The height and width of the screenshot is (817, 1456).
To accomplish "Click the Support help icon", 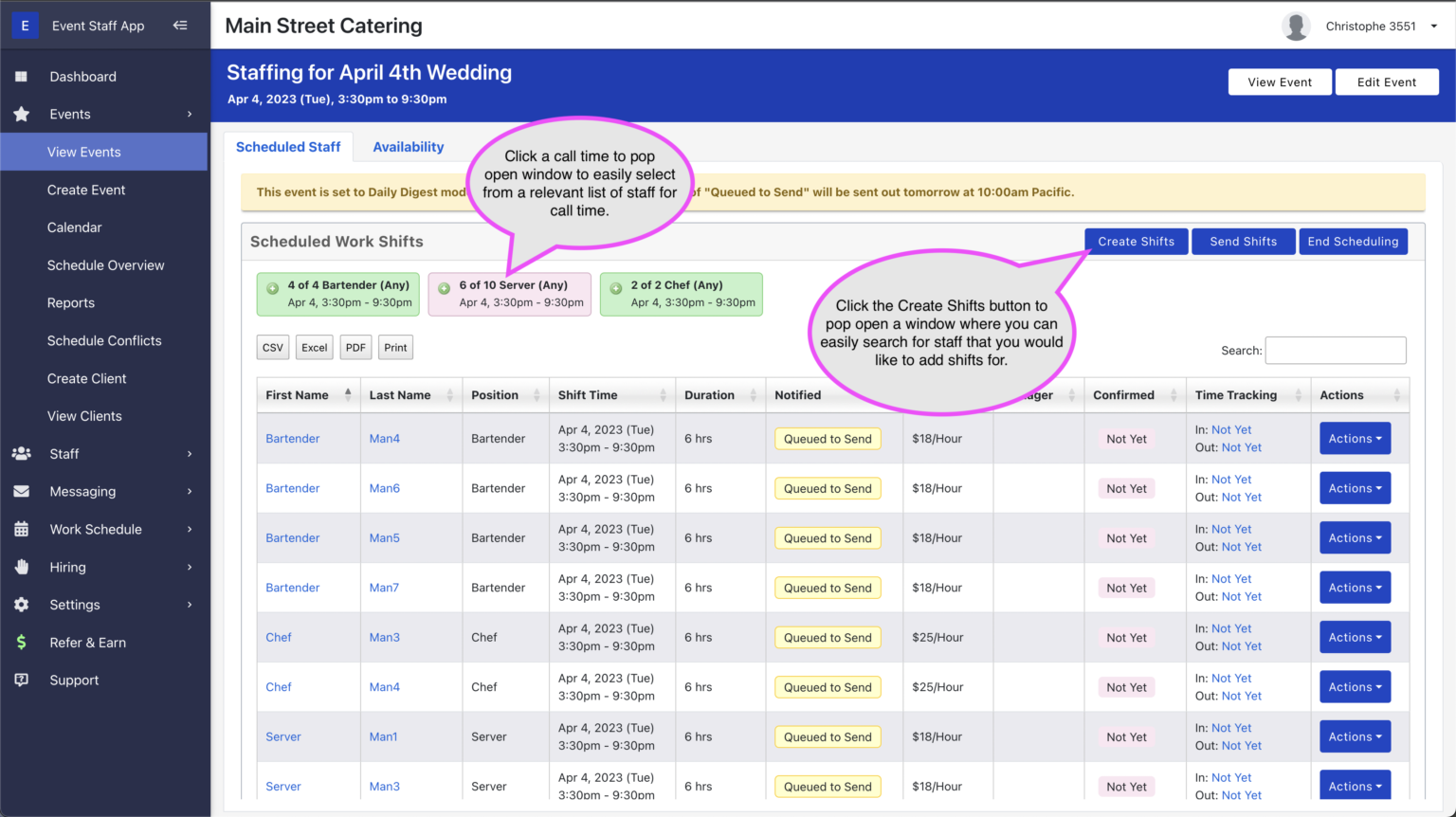I will point(22,680).
